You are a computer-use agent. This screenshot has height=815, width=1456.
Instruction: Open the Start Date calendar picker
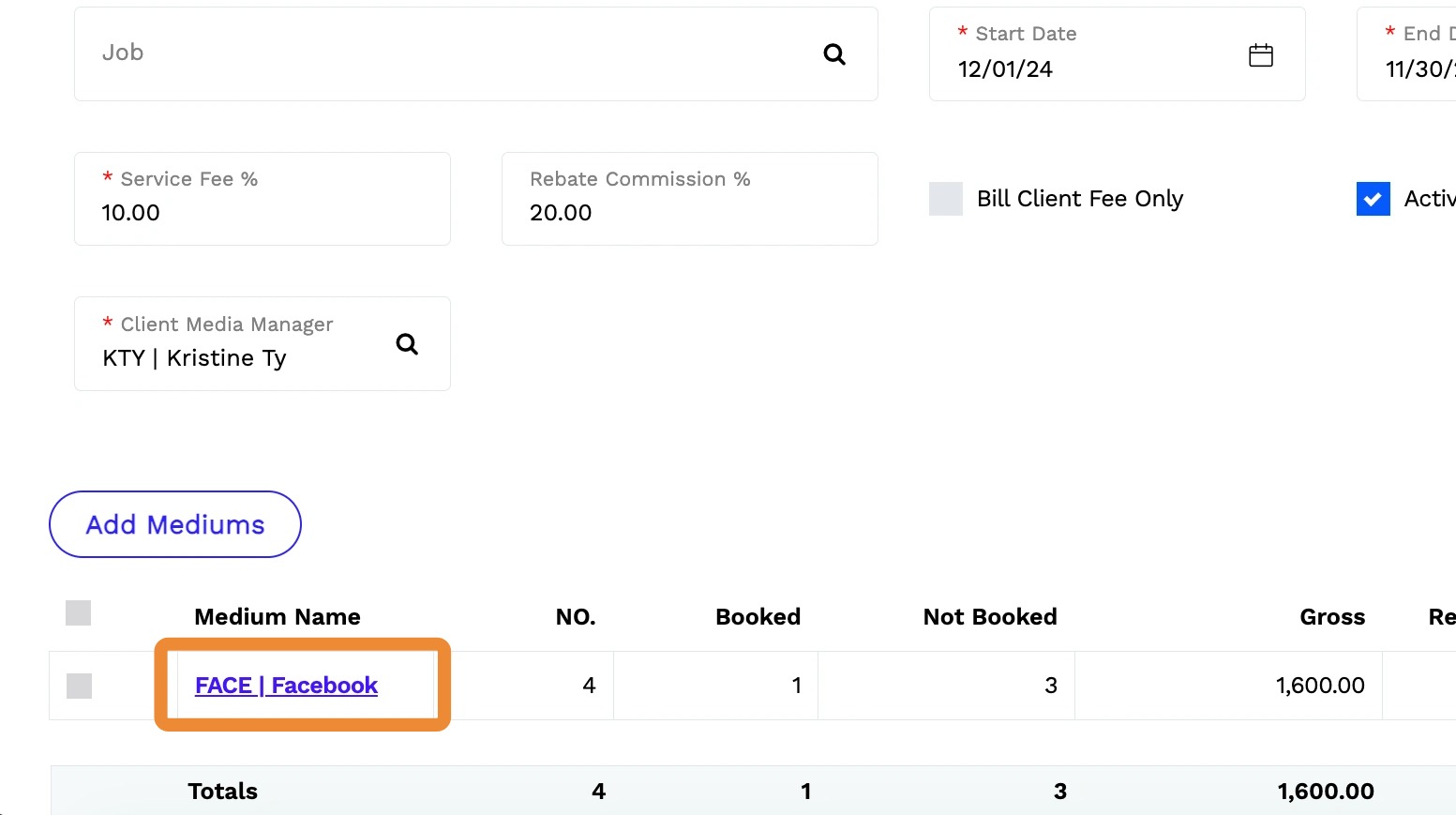click(x=1260, y=55)
